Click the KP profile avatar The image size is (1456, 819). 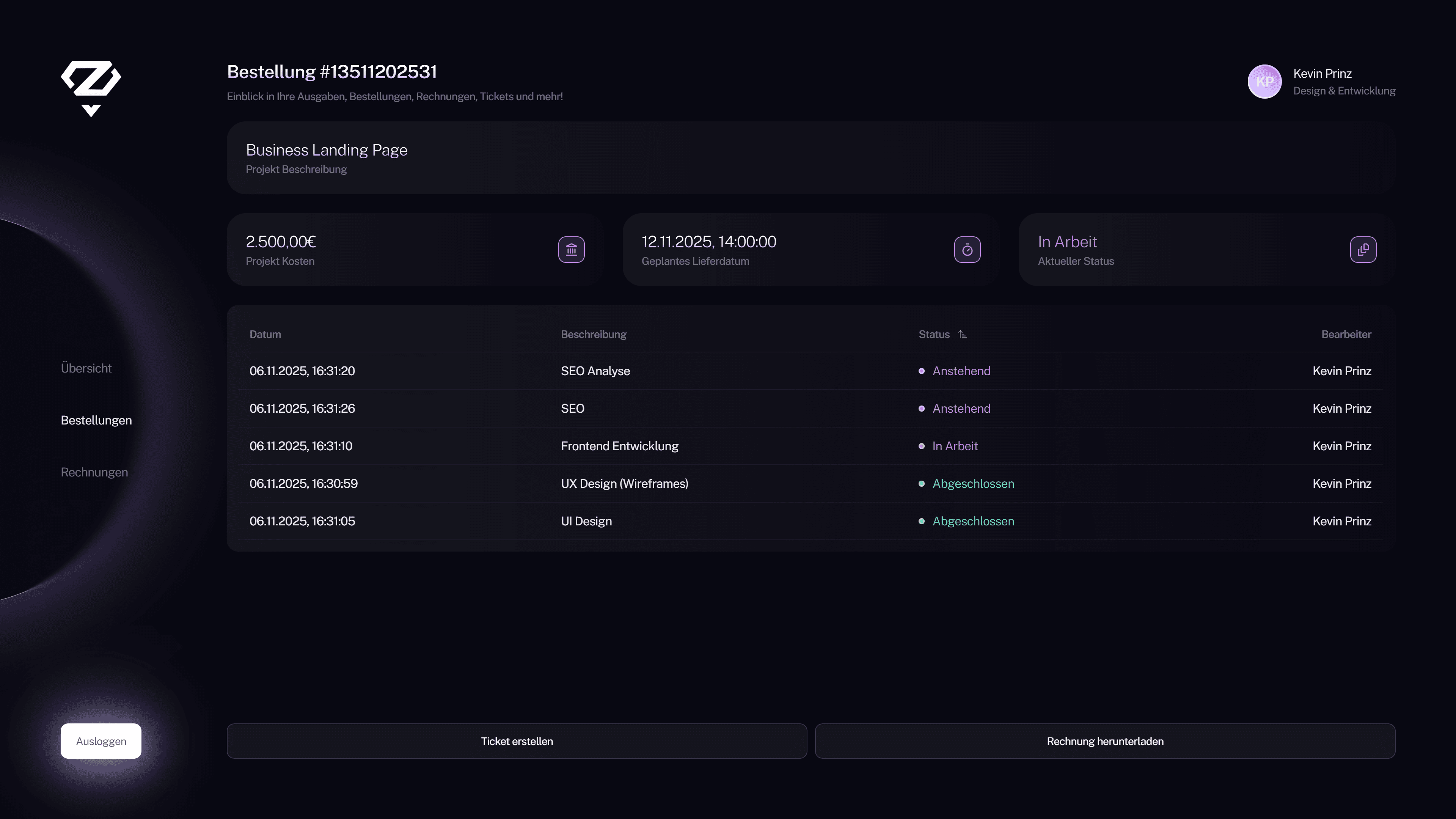[1264, 82]
